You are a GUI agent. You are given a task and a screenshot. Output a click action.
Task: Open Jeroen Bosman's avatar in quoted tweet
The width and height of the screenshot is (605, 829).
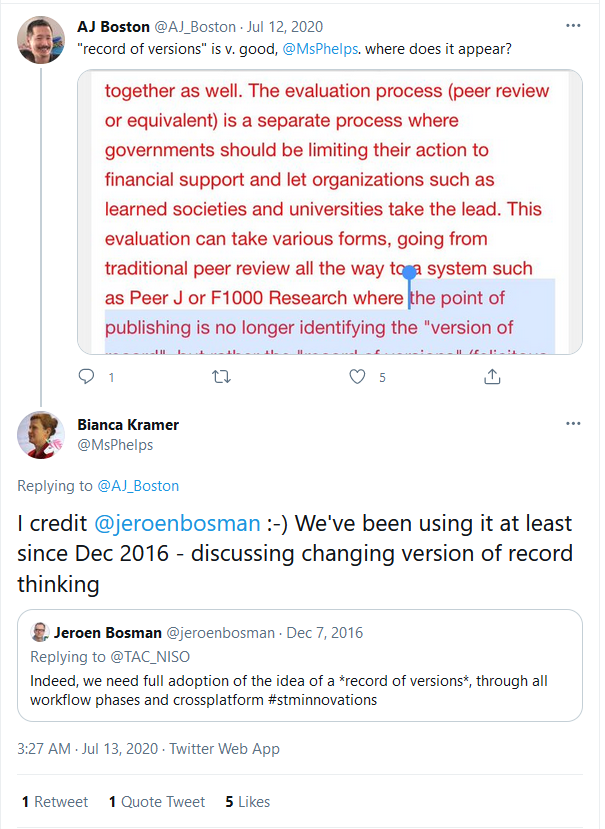(40, 632)
